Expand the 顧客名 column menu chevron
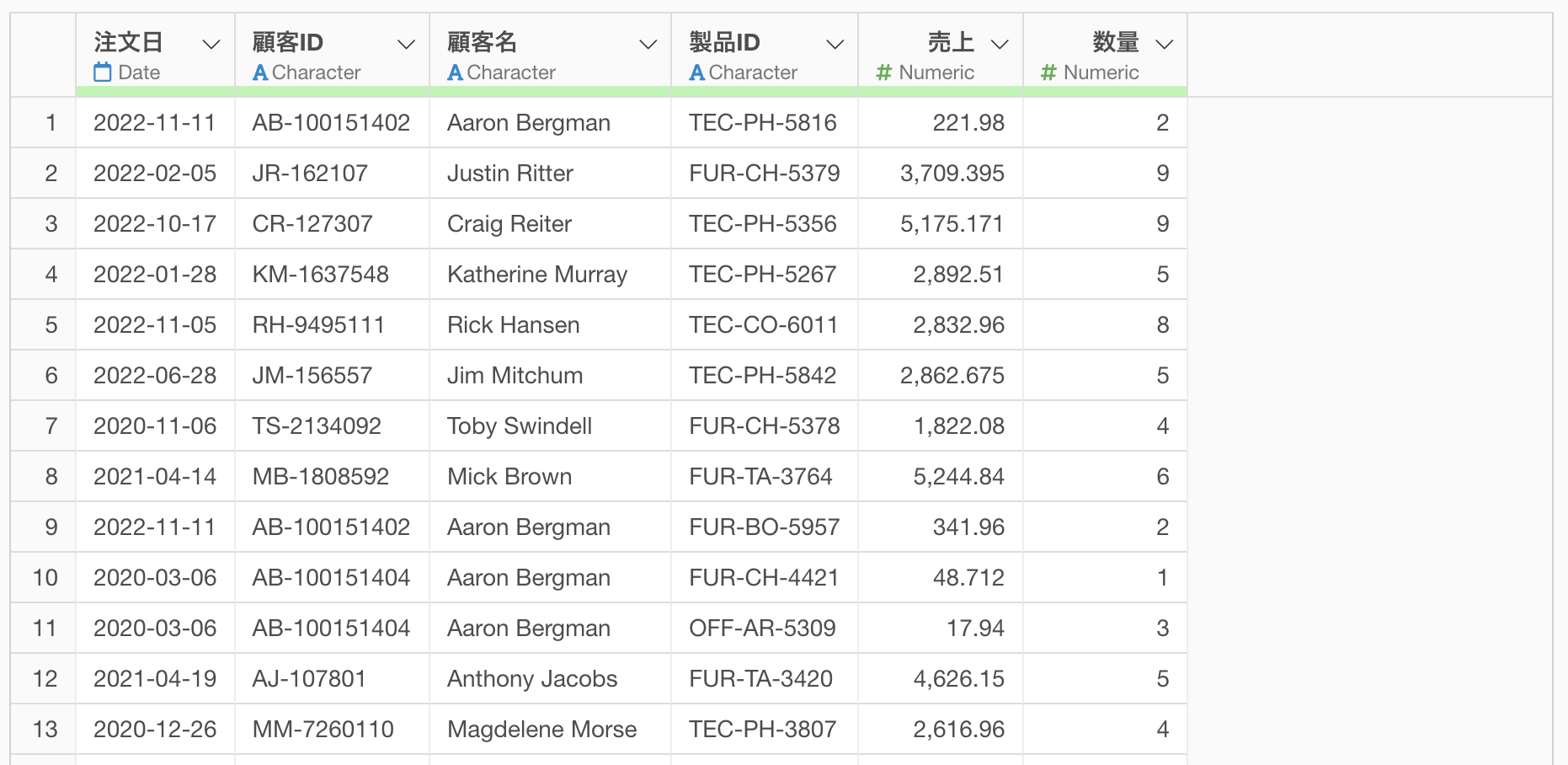 [x=648, y=44]
